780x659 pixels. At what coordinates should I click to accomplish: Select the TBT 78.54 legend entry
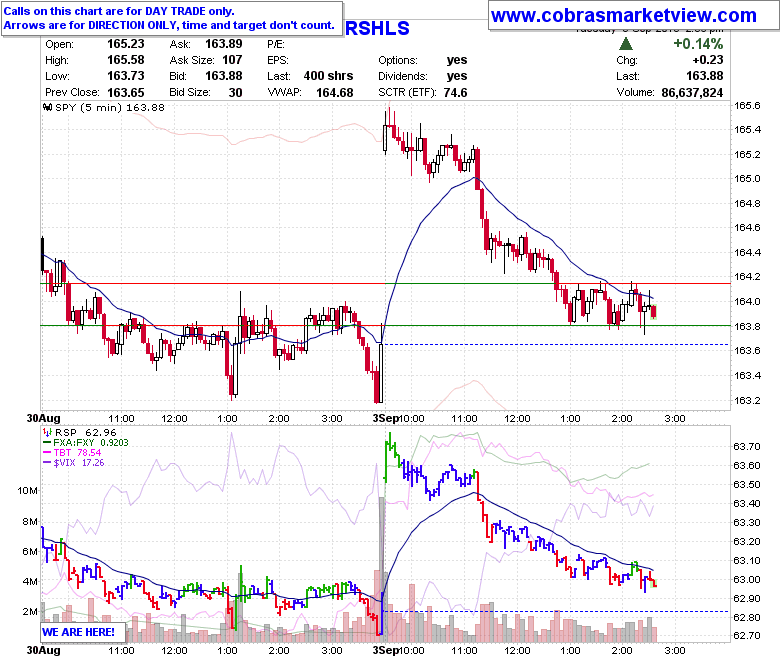tap(72, 453)
